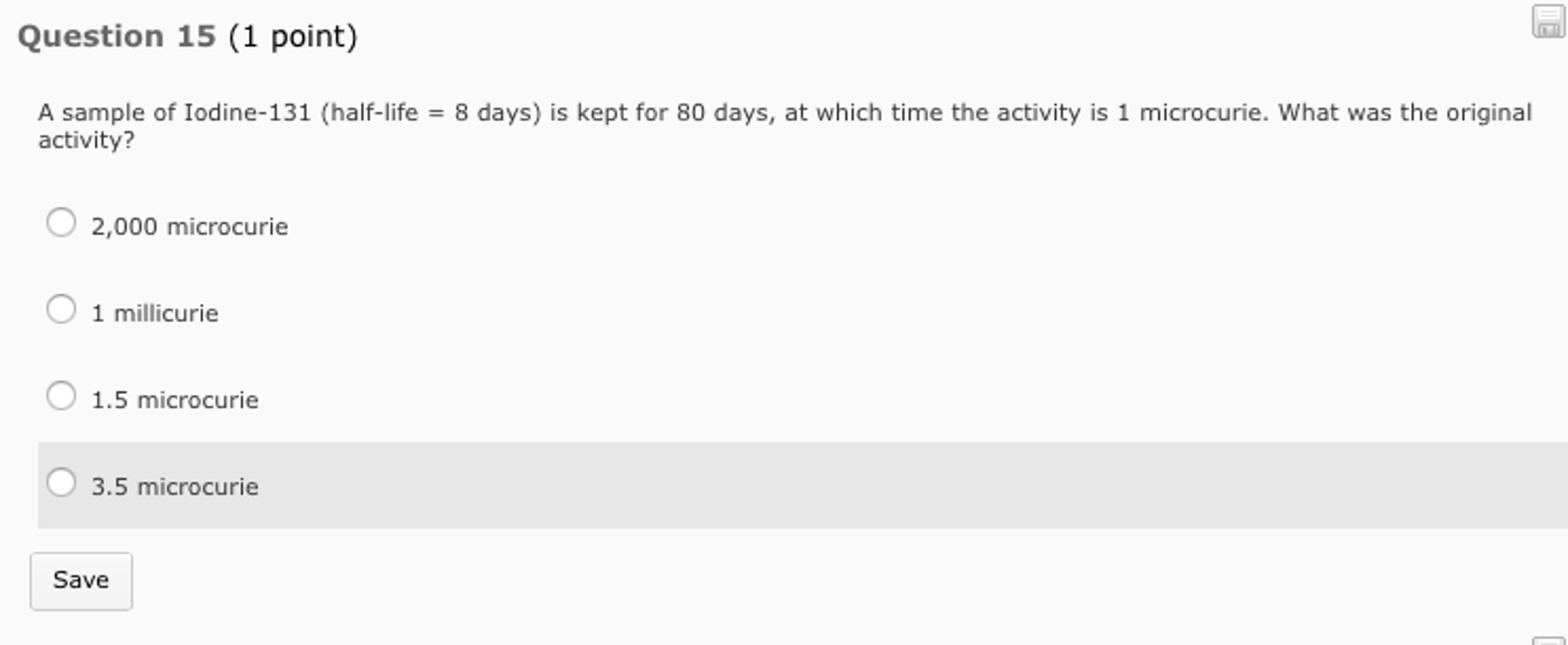Click the 2,000 microcurie answer label
The height and width of the screenshot is (645, 1568).
pos(189,225)
